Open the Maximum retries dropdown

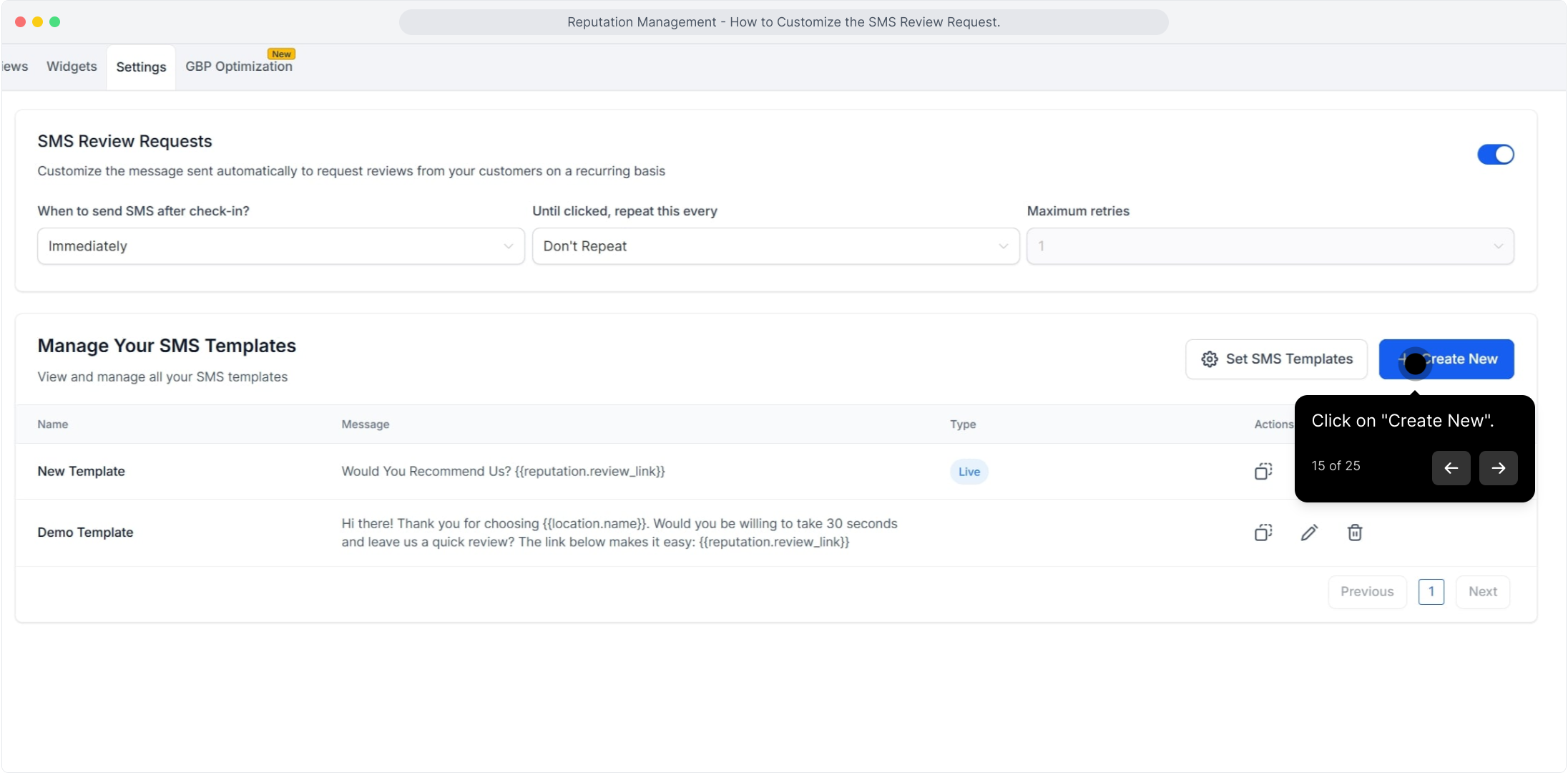tap(1270, 246)
